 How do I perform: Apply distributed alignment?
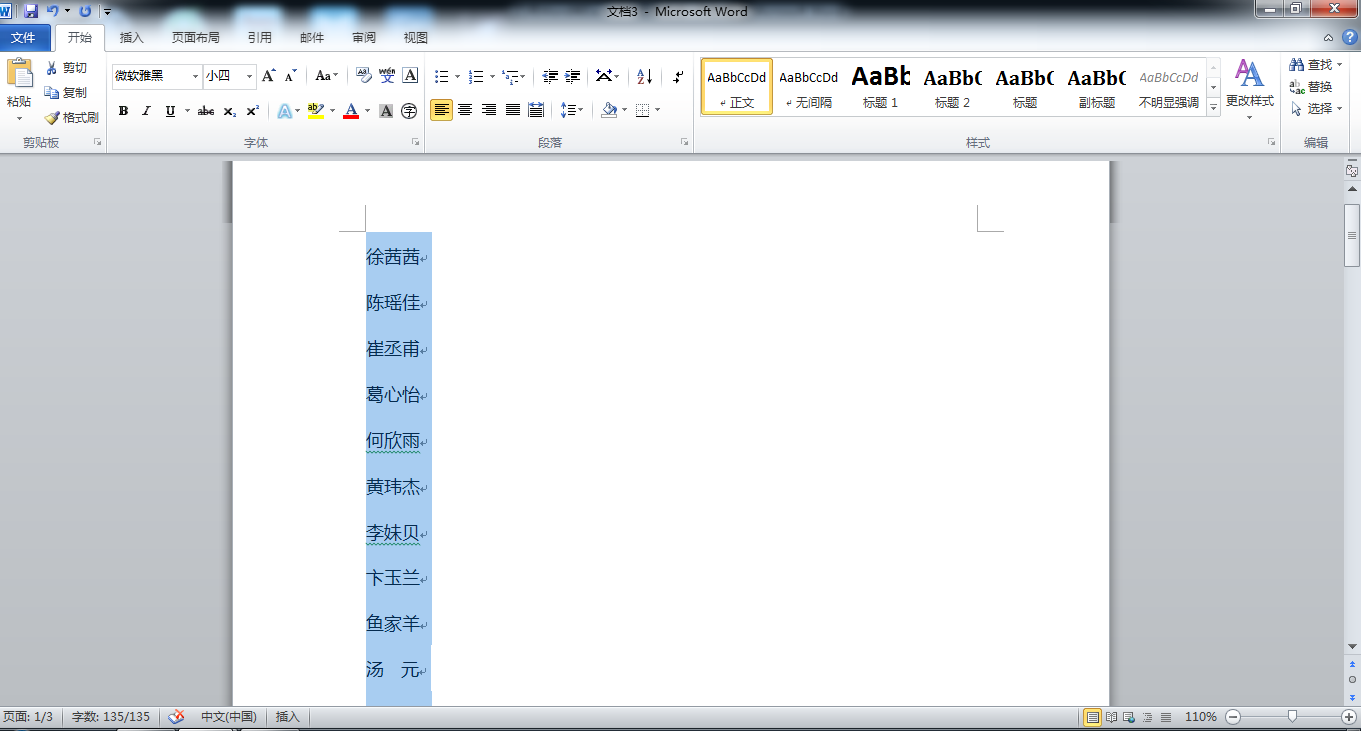point(536,110)
